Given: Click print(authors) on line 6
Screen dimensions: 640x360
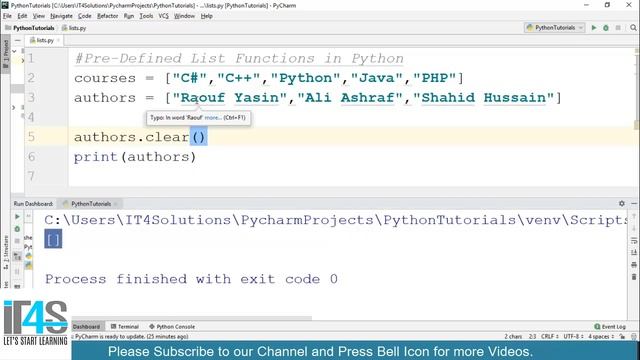Looking at the screenshot, I should 135,157.
